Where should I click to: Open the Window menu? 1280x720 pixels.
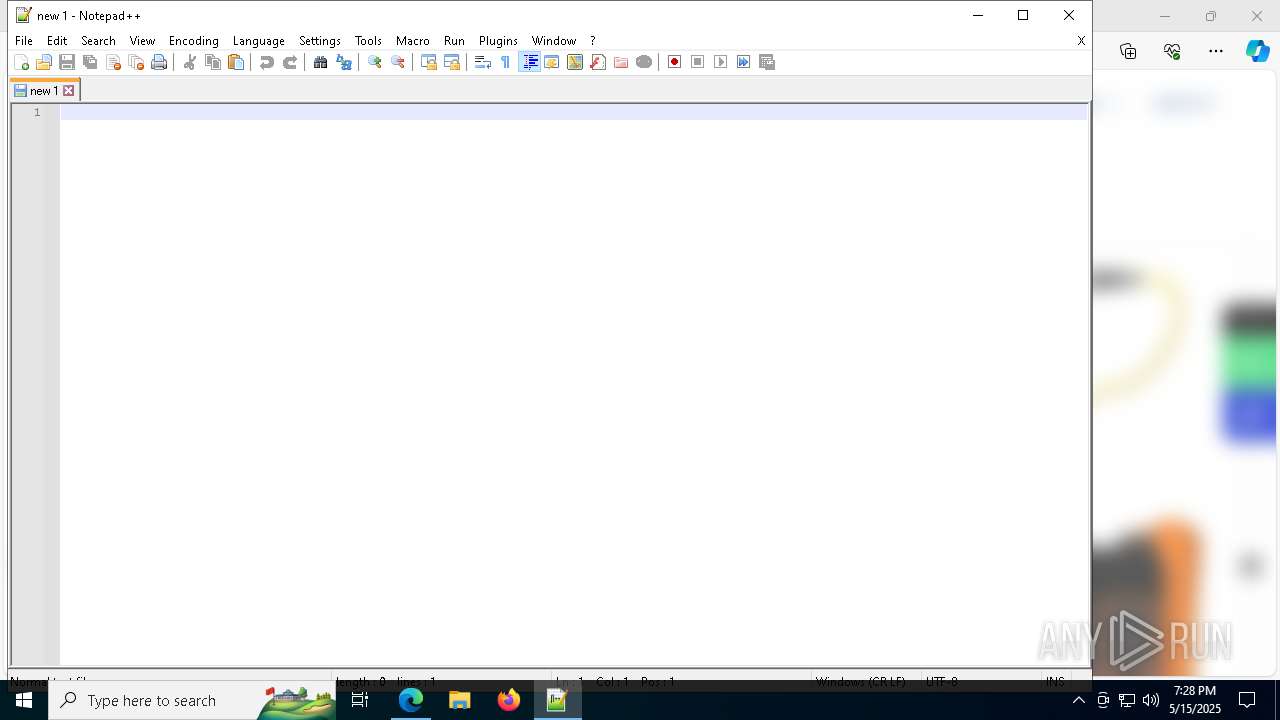pyautogui.click(x=554, y=41)
